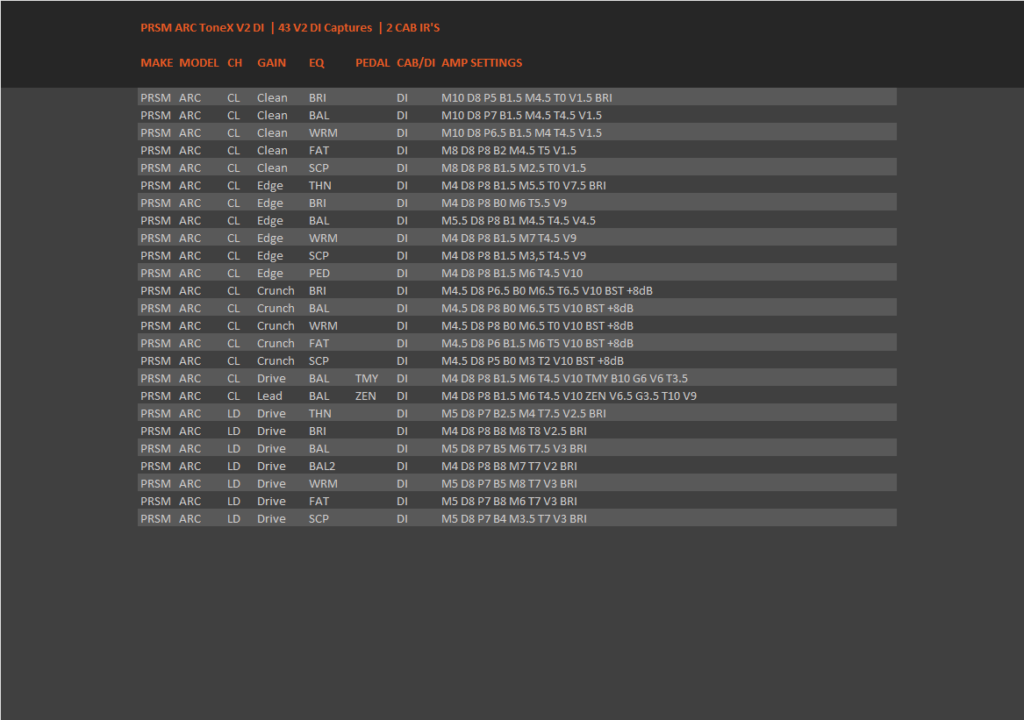
Task: Click the SCP EQ cell in the Crunch row
Action: pyautogui.click(x=319, y=361)
